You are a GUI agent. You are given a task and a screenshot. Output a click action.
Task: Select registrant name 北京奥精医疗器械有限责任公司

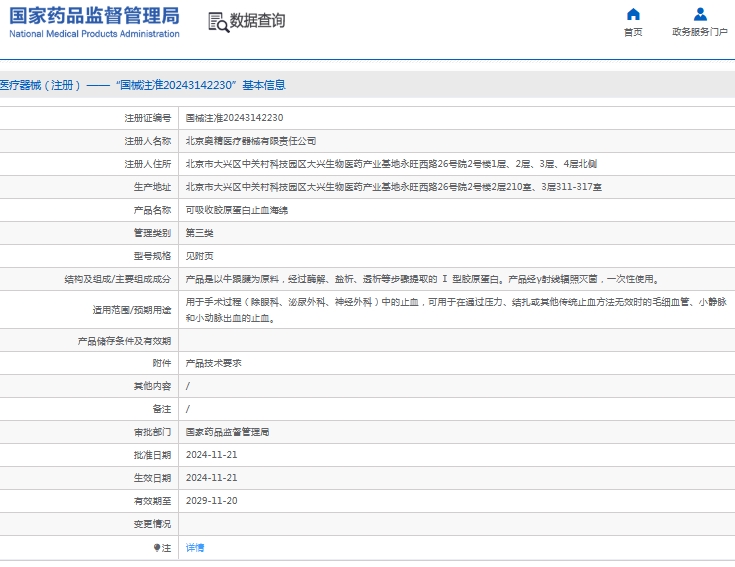pyautogui.click(x=251, y=141)
